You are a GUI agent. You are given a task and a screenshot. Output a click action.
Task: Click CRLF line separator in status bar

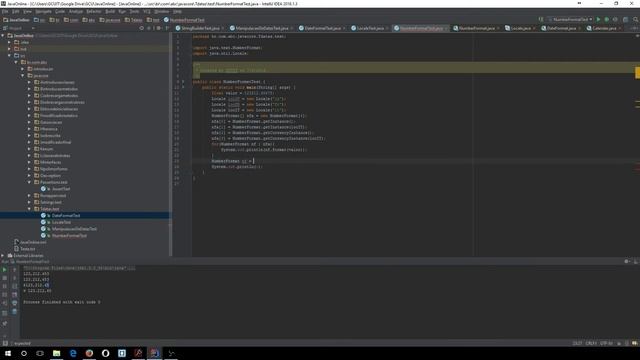[x=591, y=343]
